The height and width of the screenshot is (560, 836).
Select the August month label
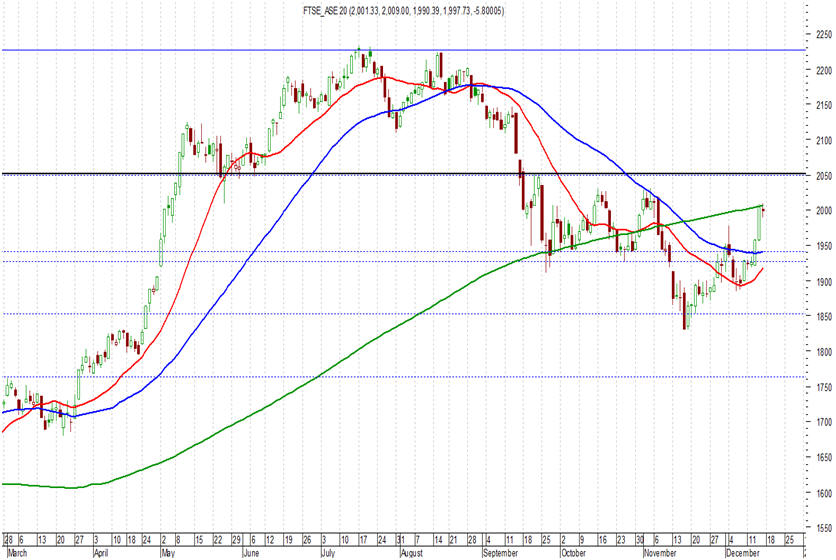click(412, 553)
